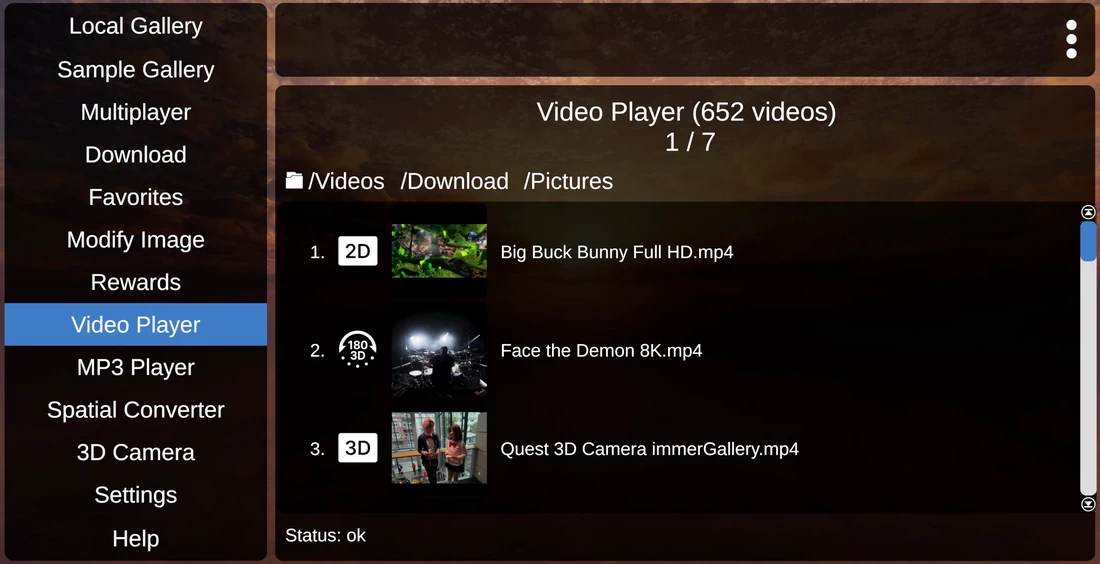The image size is (1100, 564).
Task: Open the three-dot options menu
Action: (1071, 39)
